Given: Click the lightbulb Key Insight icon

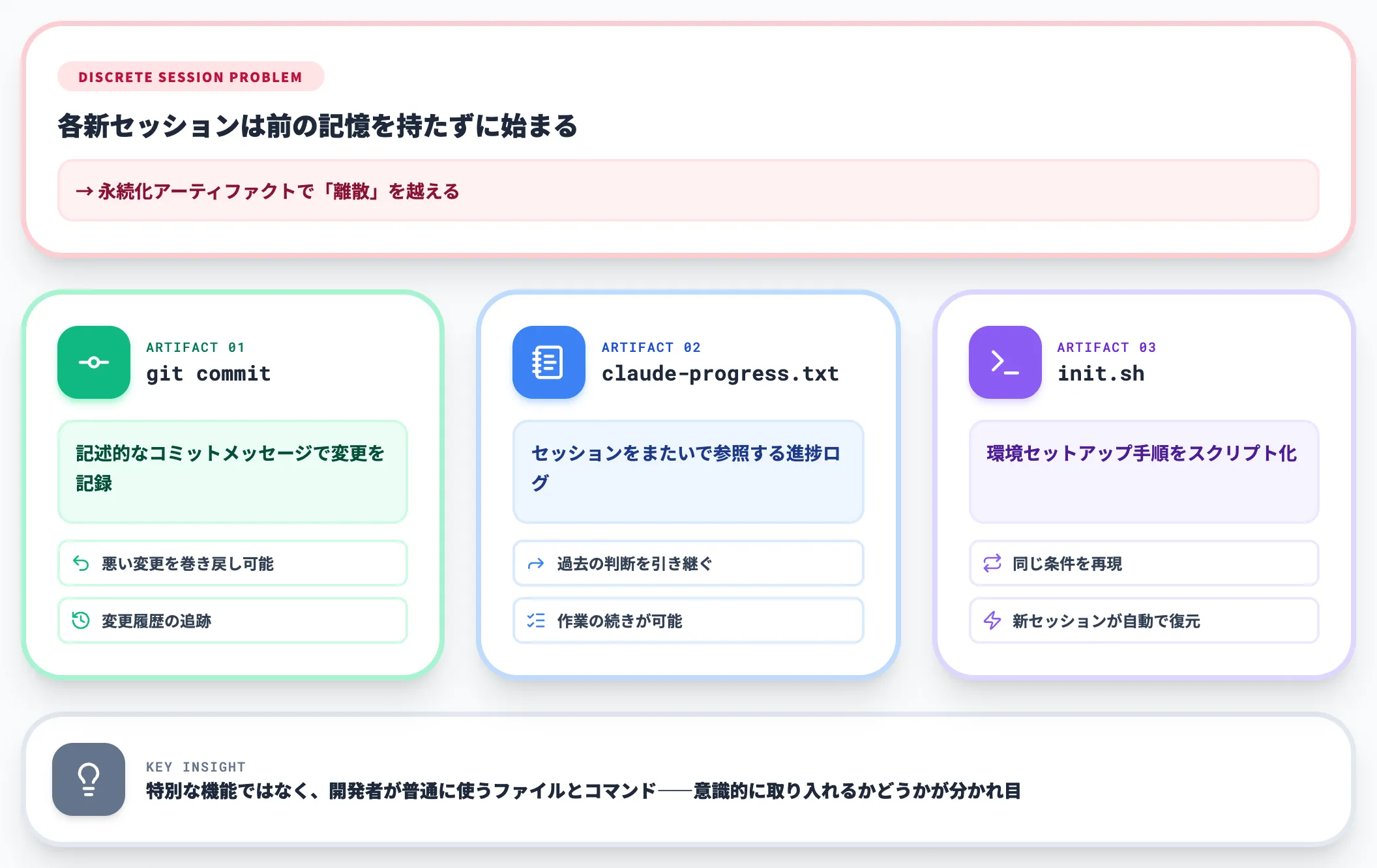Looking at the screenshot, I should pyautogui.click(x=89, y=779).
